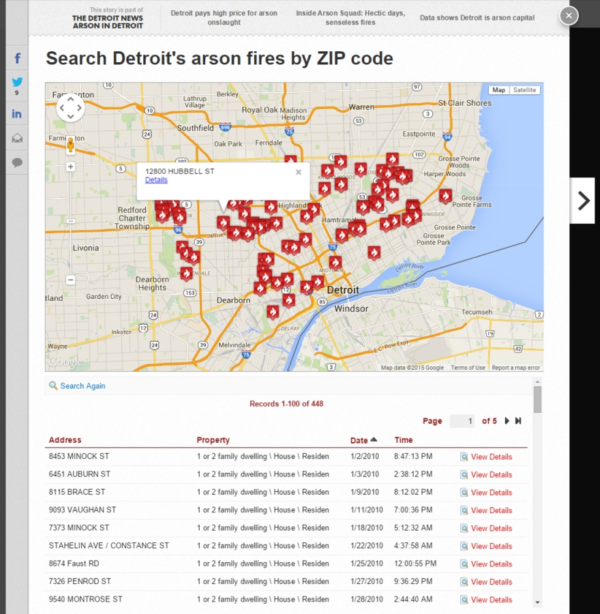600x614 pixels.
Task: Select the Street View pegman icon
Action: [70, 145]
